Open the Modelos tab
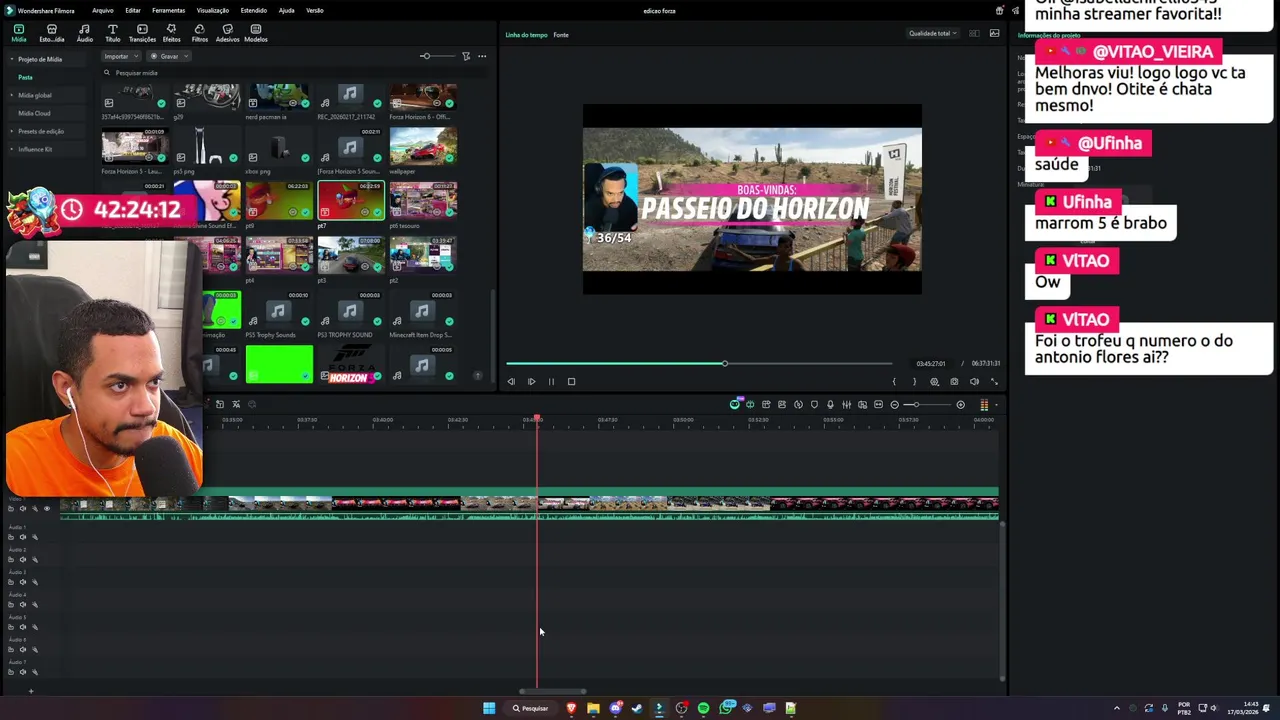 (x=256, y=33)
